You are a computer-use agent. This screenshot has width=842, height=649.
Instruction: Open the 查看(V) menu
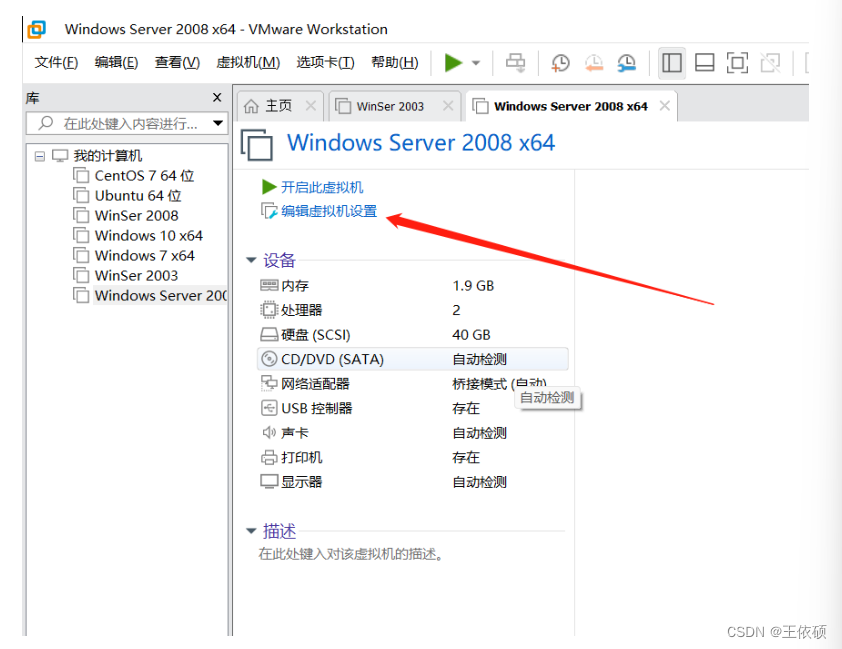tap(177, 63)
